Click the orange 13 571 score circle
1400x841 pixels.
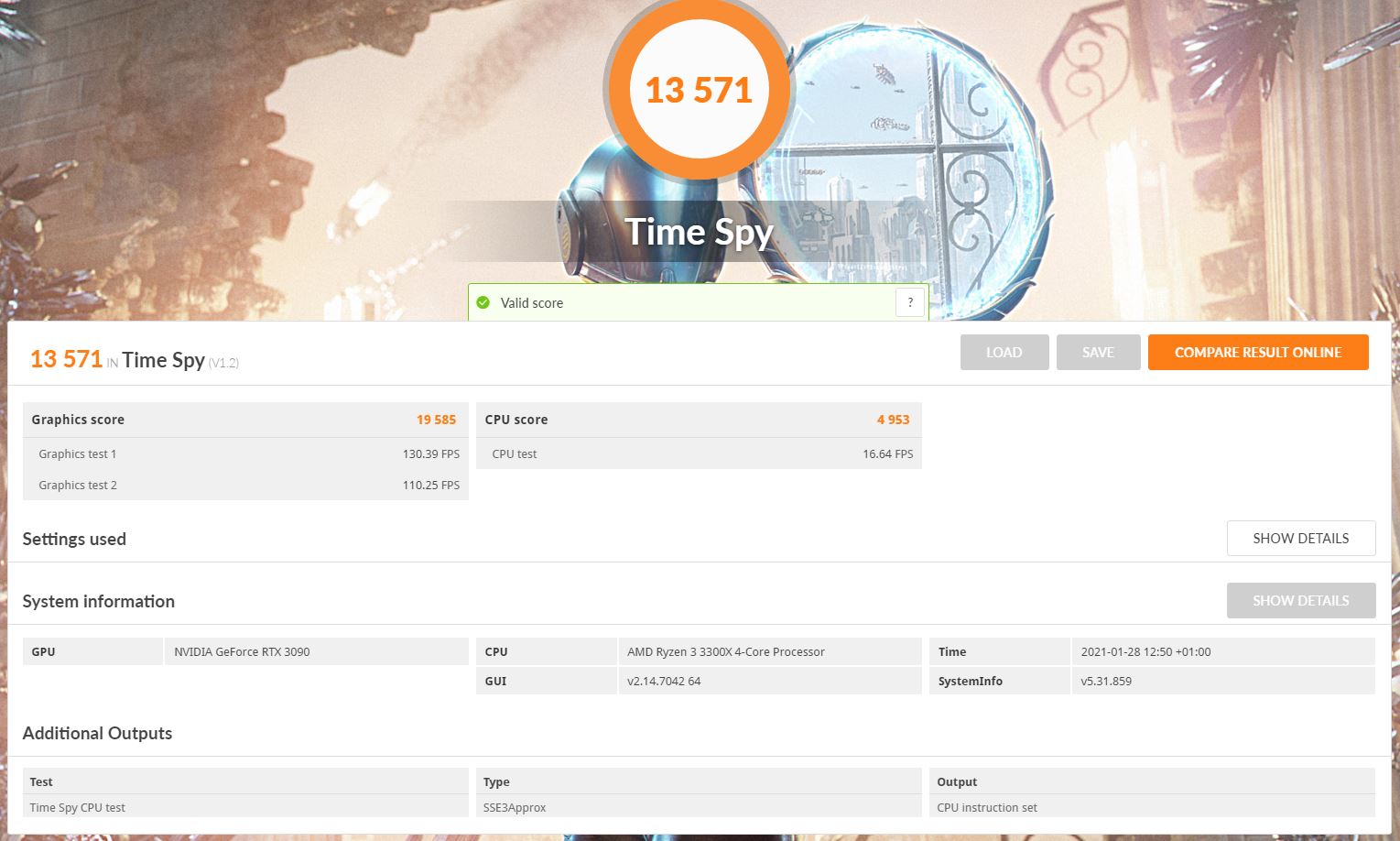(x=699, y=90)
